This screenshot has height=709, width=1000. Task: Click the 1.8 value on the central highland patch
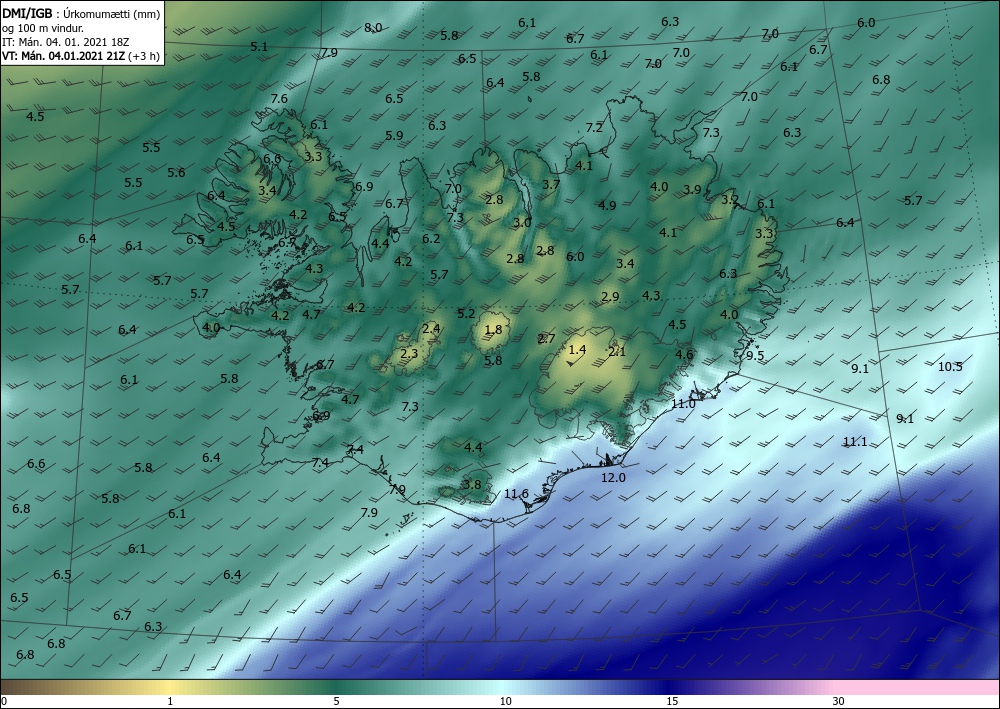click(x=494, y=330)
